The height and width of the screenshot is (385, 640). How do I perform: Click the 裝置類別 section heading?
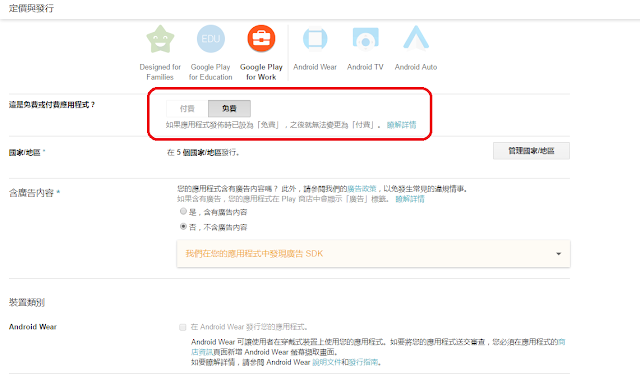tap(27, 303)
